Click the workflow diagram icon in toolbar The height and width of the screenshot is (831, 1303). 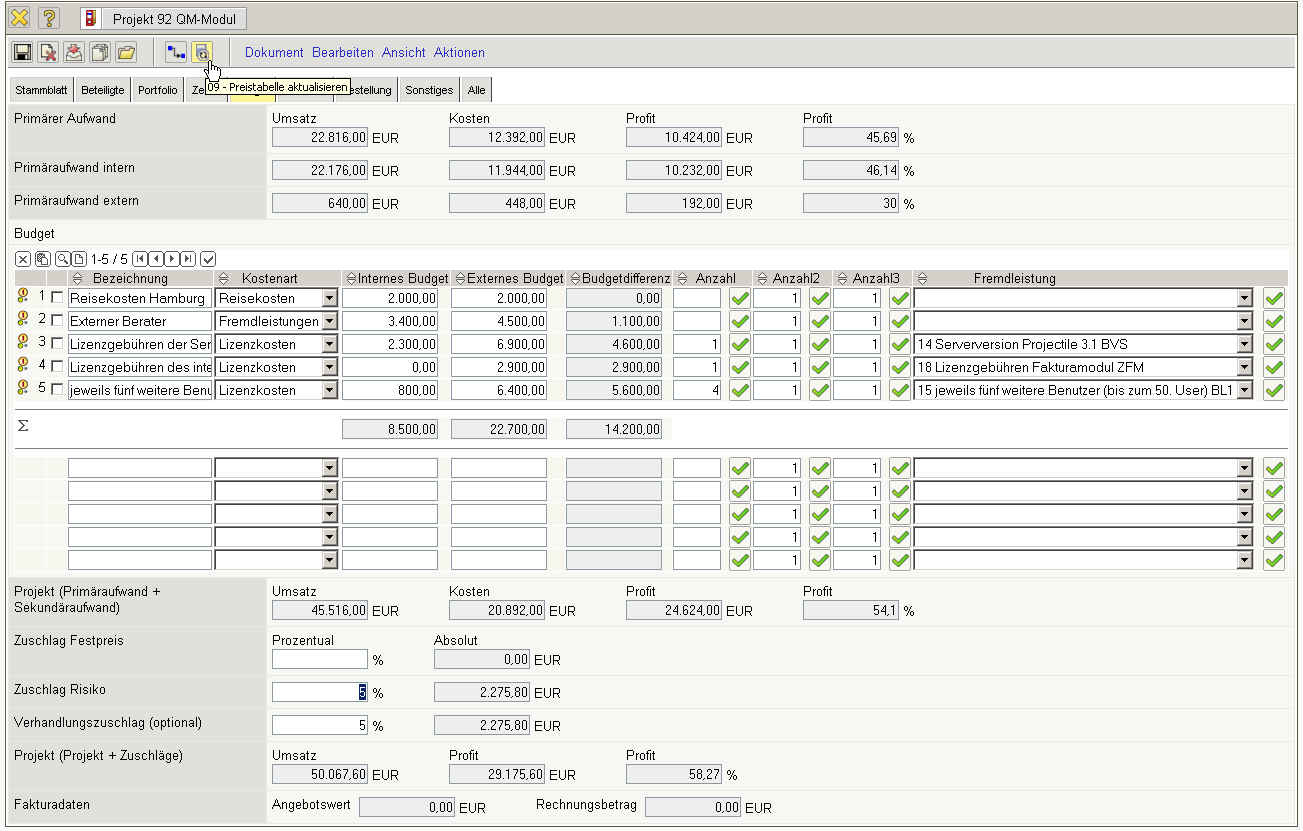click(176, 52)
